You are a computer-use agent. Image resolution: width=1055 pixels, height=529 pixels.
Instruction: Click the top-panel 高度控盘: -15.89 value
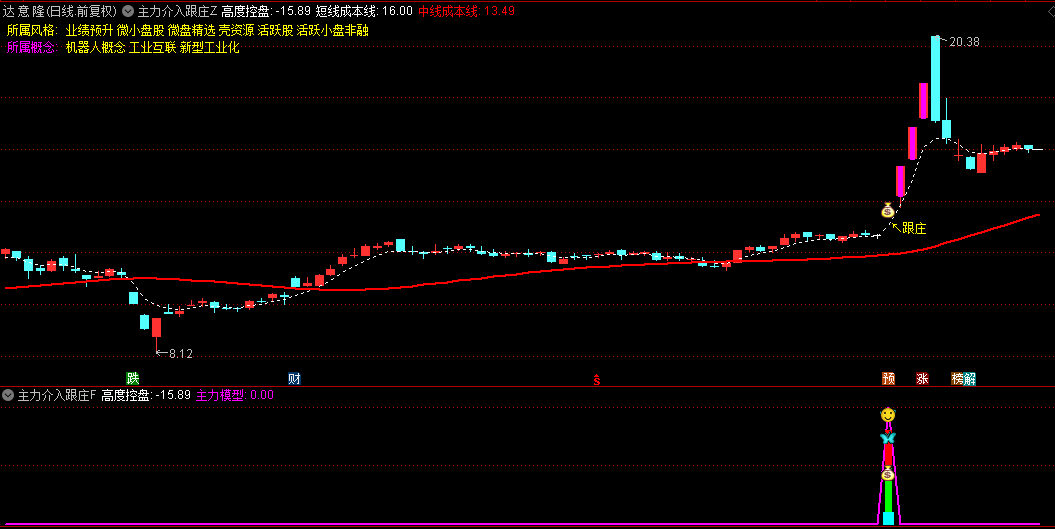tap(266, 11)
